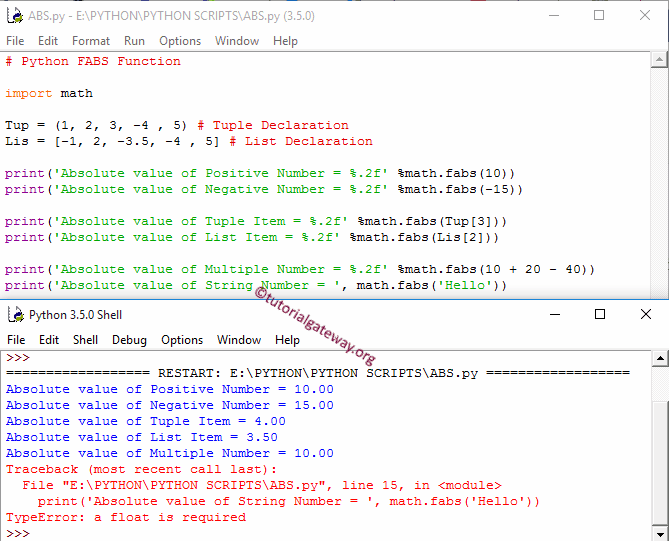Click 'Traceback (most recent call last):' line

(x=142, y=469)
